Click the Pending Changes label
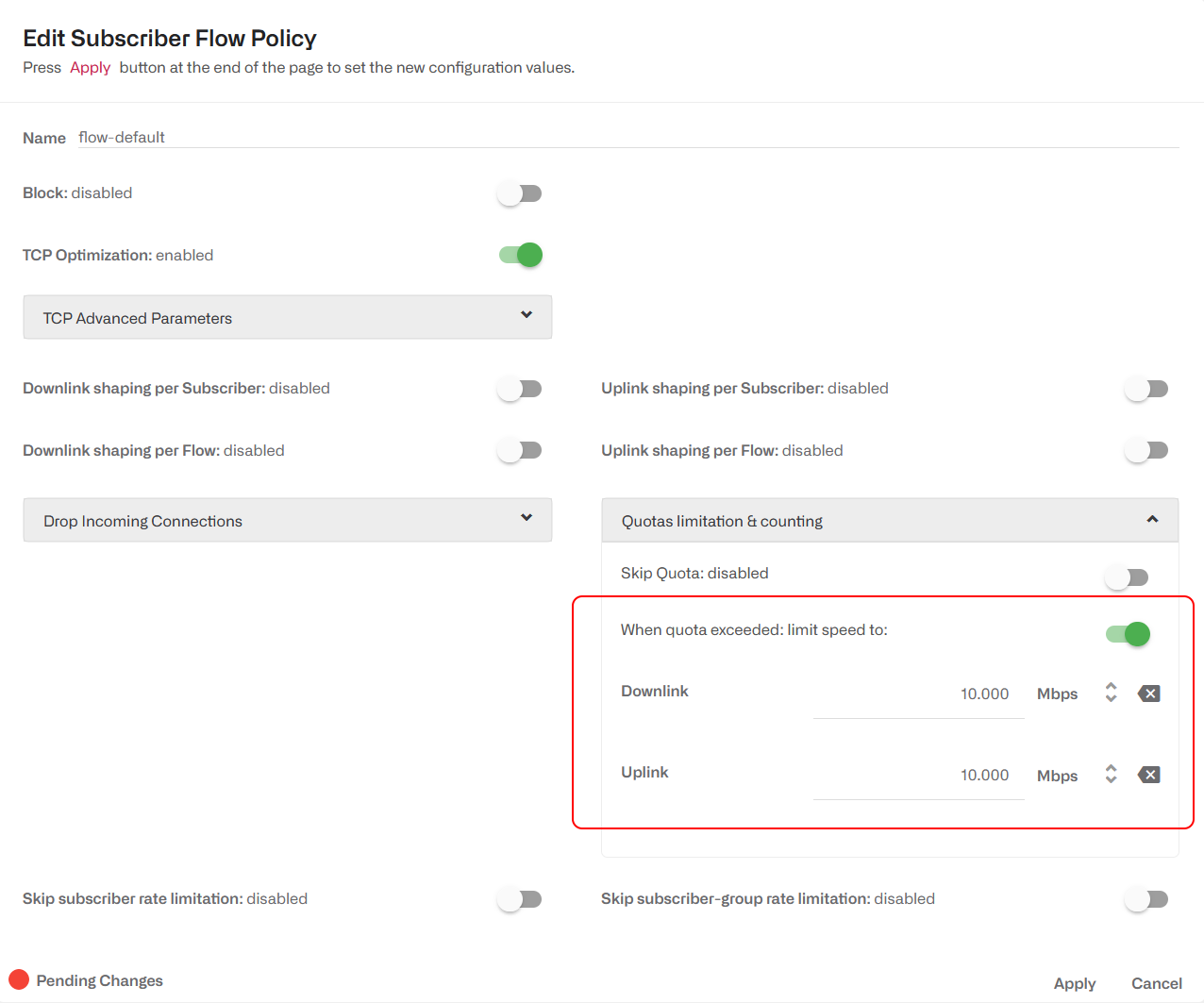The height and width of the screenshot is (1003, 1204). pos(100,980)
